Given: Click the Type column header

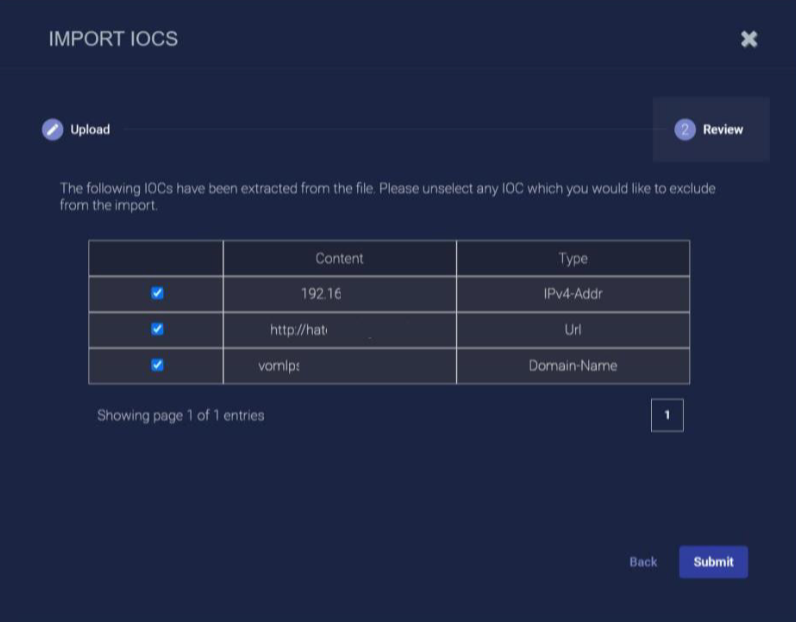Looking at the screenshot, I should click(x=572, y=258).
